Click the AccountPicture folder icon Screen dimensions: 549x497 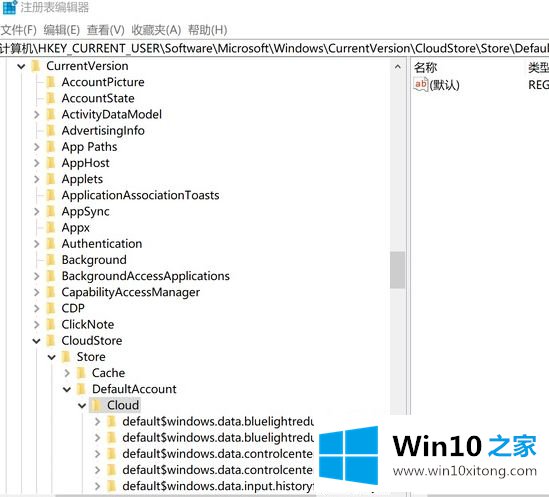tap(51, 82)
